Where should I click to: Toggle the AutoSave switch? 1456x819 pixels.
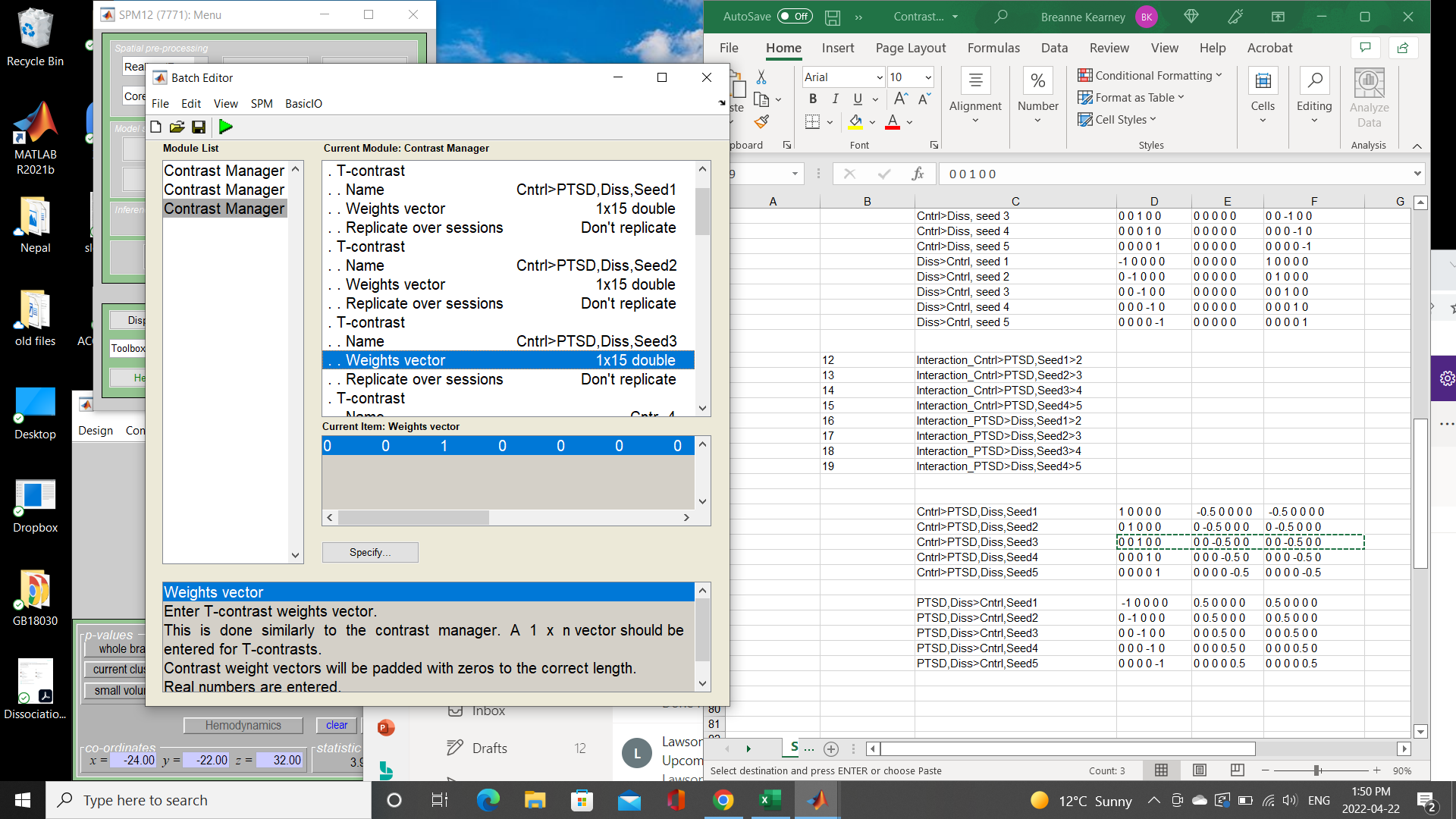[794, 16]
